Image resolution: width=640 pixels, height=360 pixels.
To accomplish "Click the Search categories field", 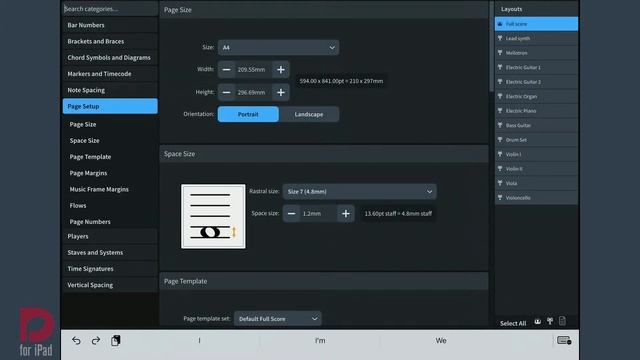I will click(x=110, y=9).
